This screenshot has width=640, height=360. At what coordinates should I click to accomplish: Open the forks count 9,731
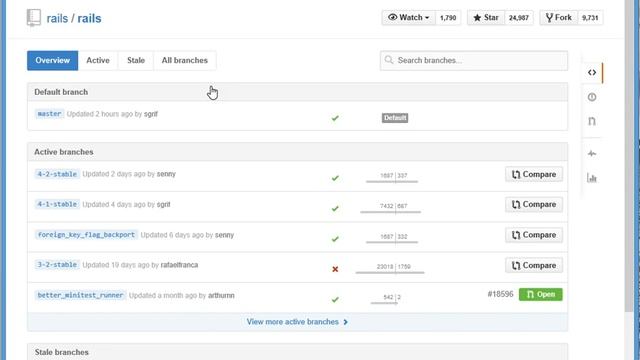pyautogui.click(x=590, y=18)
